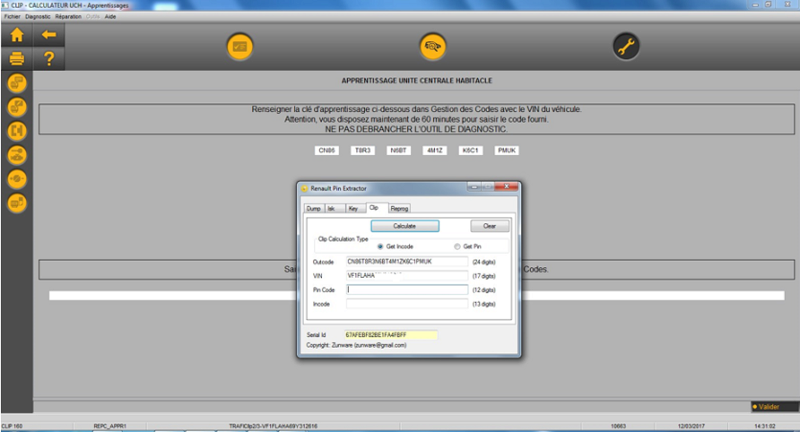Click the yellow vehicle inspection icon at top

(x=433, y=46)
